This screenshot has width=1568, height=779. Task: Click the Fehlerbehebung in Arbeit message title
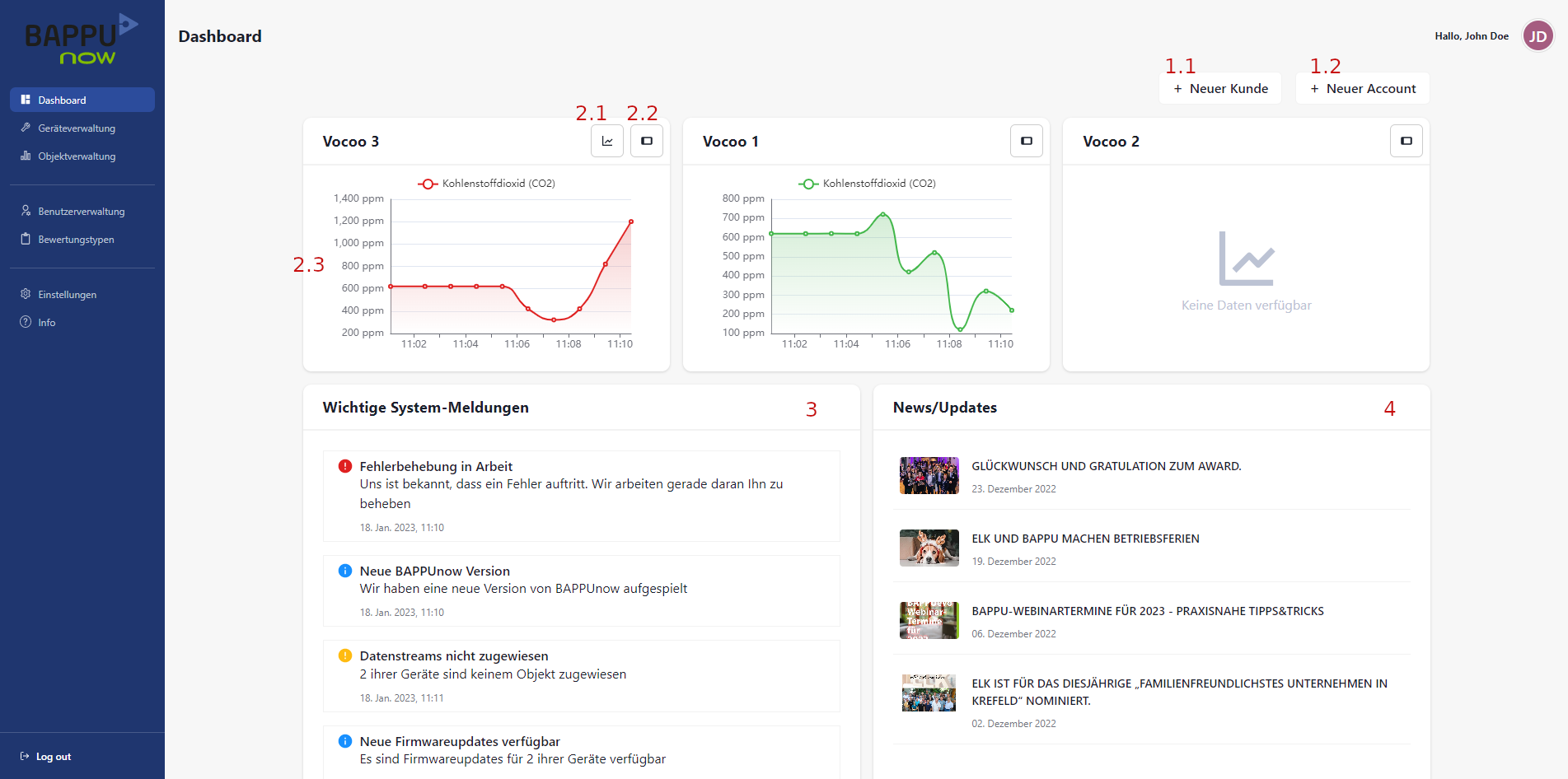pos(436,466)
